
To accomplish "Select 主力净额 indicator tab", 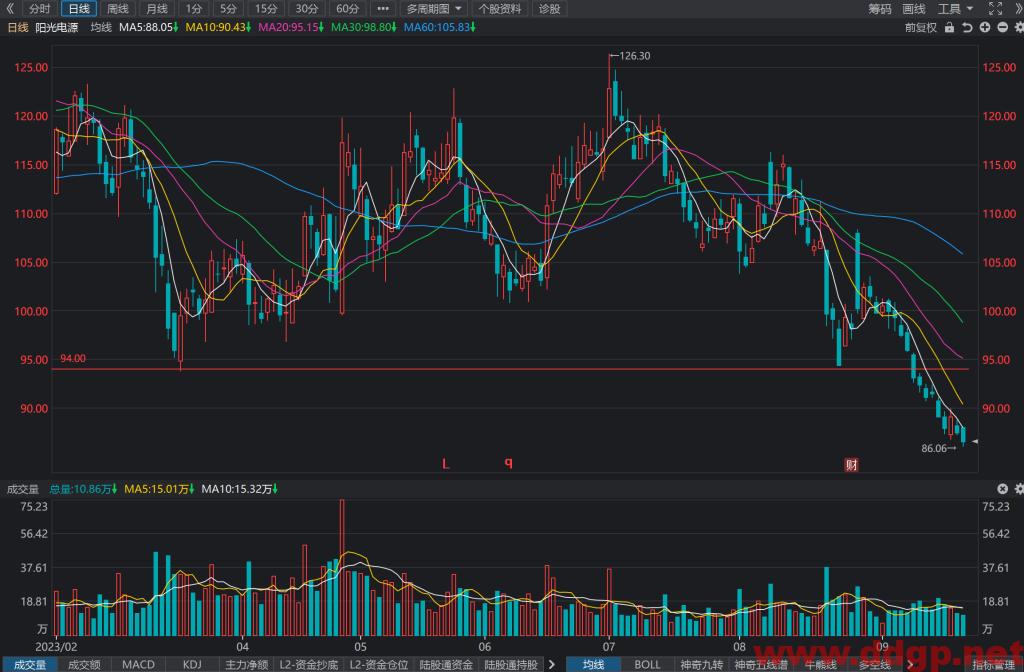I will 246,664.
